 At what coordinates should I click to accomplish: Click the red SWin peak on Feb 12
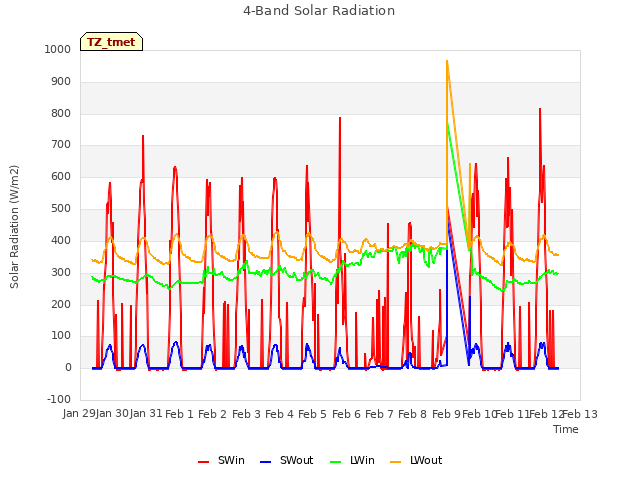tap(540, 109)
